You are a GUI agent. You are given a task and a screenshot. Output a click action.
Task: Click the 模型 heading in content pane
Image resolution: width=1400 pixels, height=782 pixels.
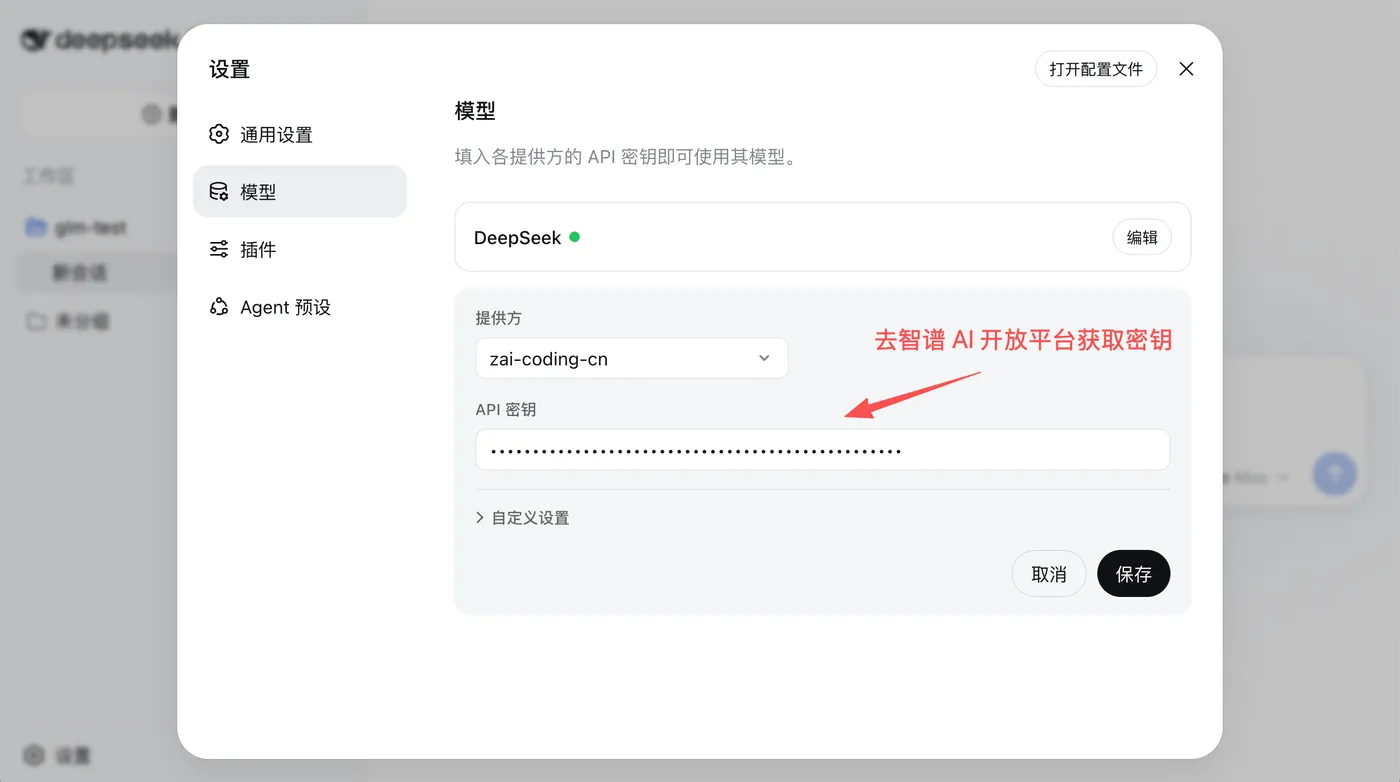(475, 111)
